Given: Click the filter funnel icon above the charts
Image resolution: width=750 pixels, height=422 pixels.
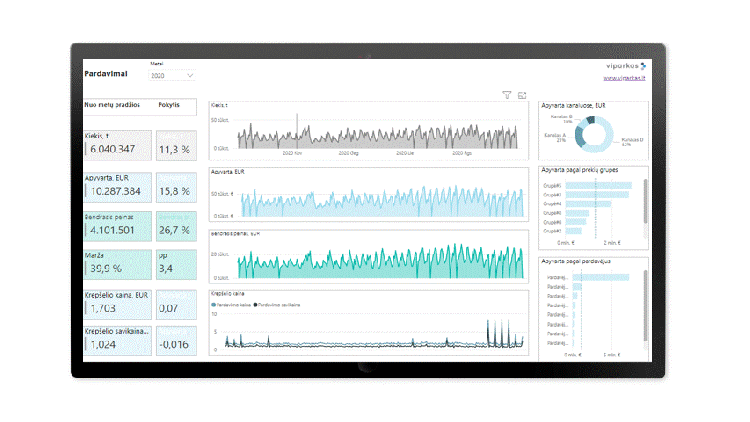Looking at the screenshot, I should (507, 95).
